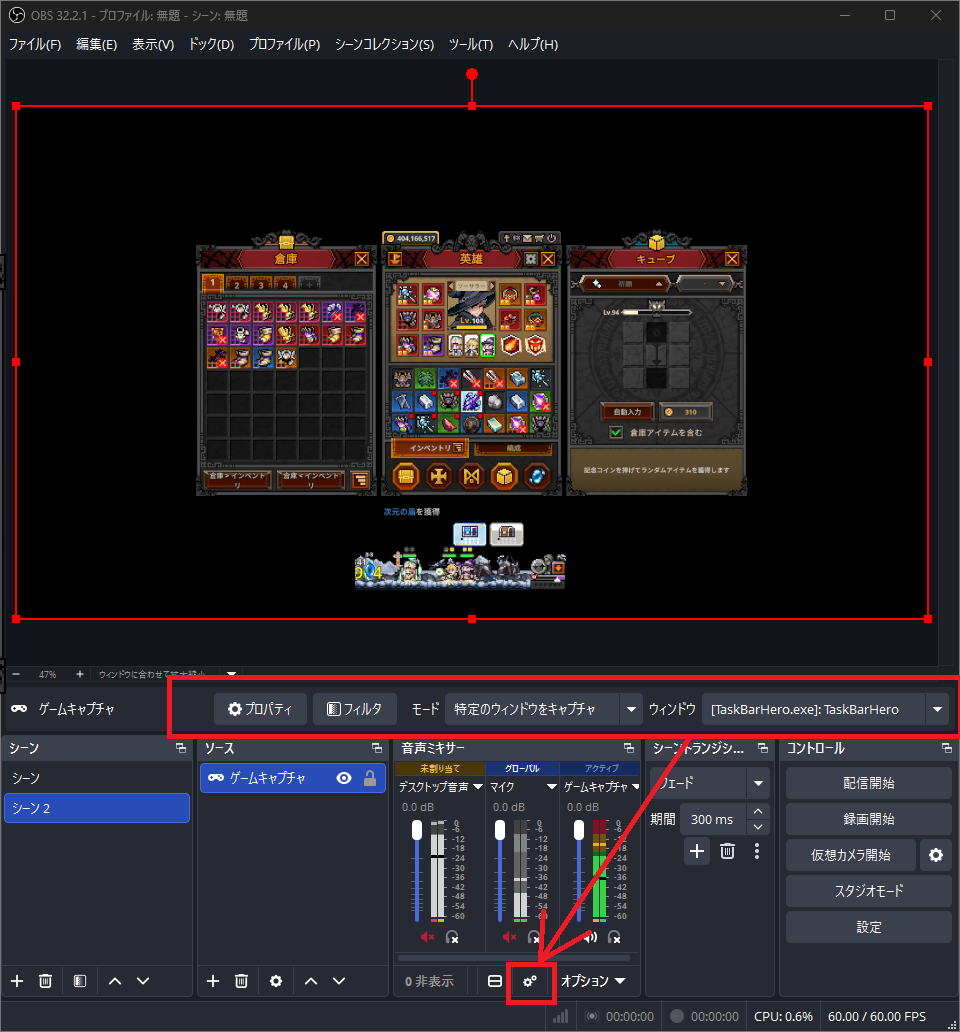Viewport: 960px width, 1032px height.
Task: Float the 音声ミキサー dock panel
Action: coord(629,748)
